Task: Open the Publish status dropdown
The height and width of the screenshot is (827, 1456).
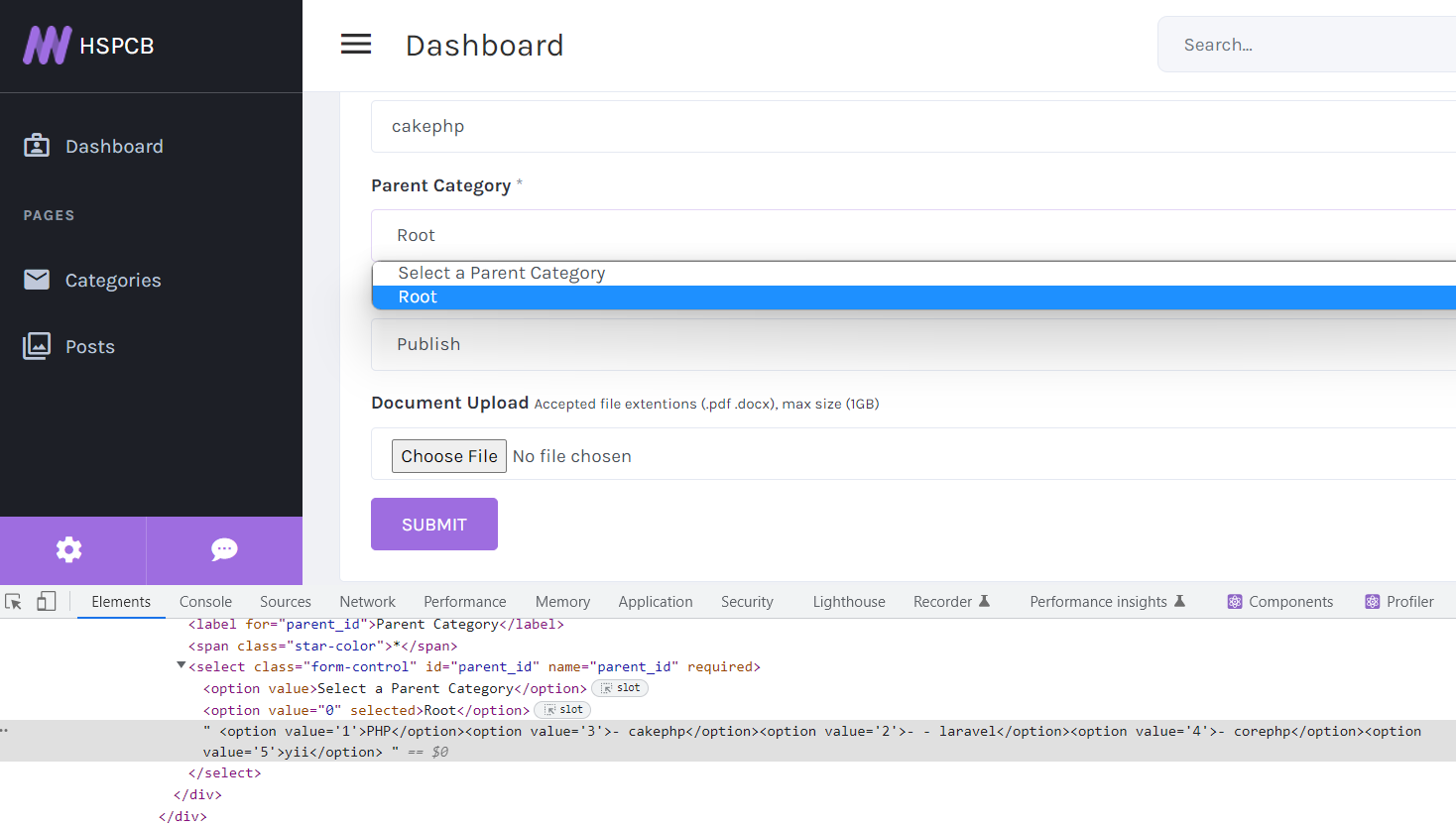Action: (x=913, y=344)
